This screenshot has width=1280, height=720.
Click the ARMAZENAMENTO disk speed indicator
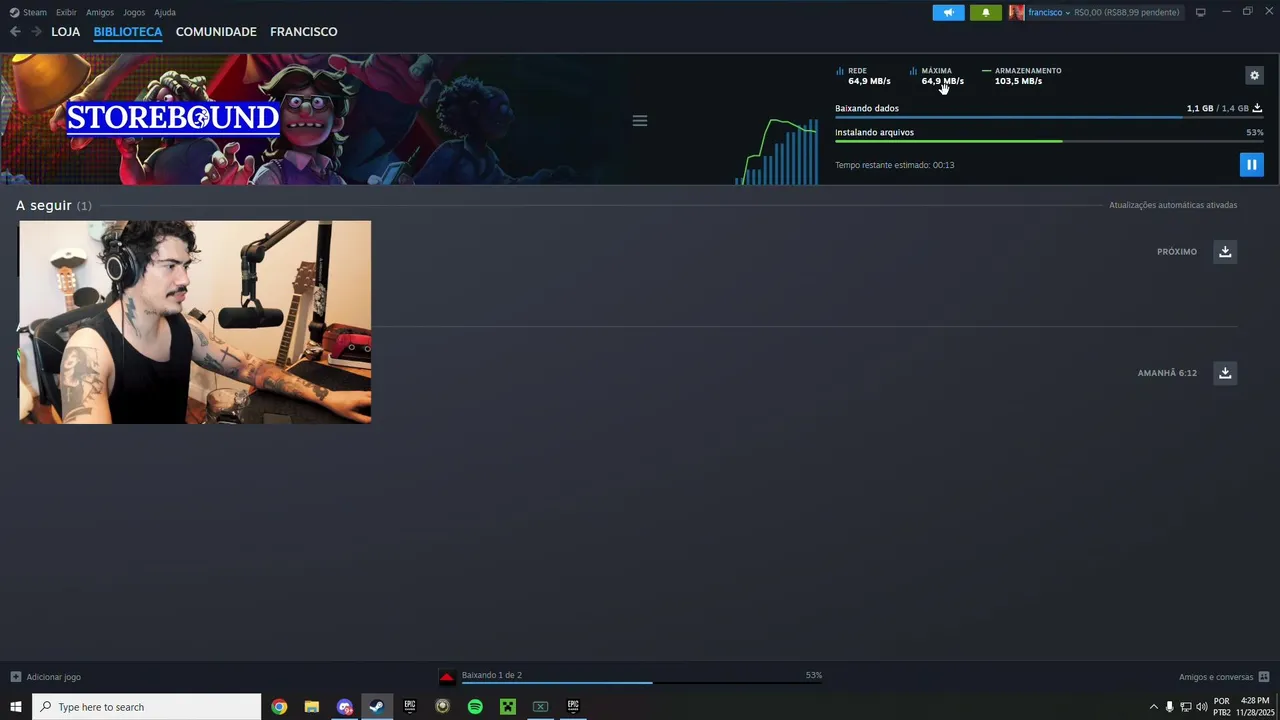[1022, 76]
